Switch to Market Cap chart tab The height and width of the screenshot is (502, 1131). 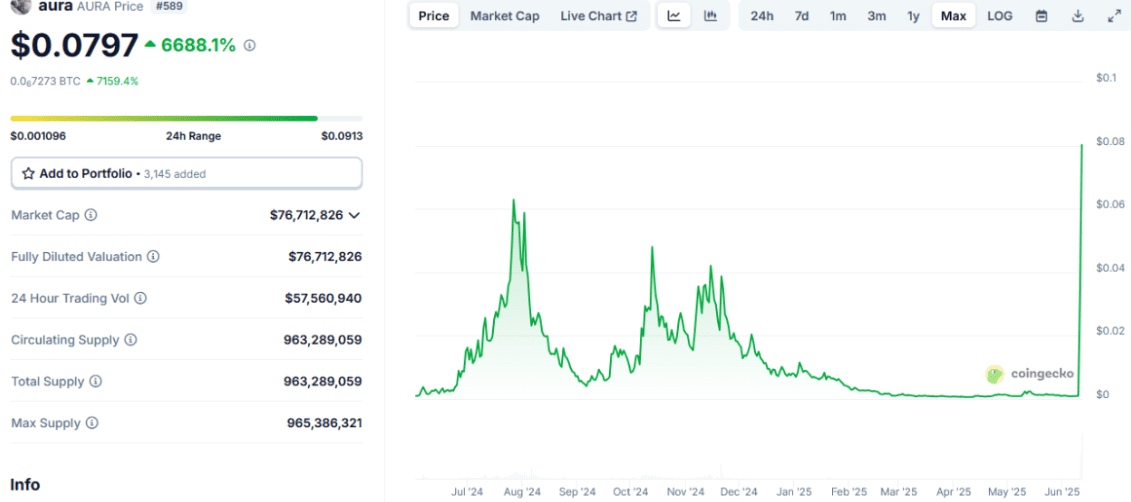click(505, 16)
